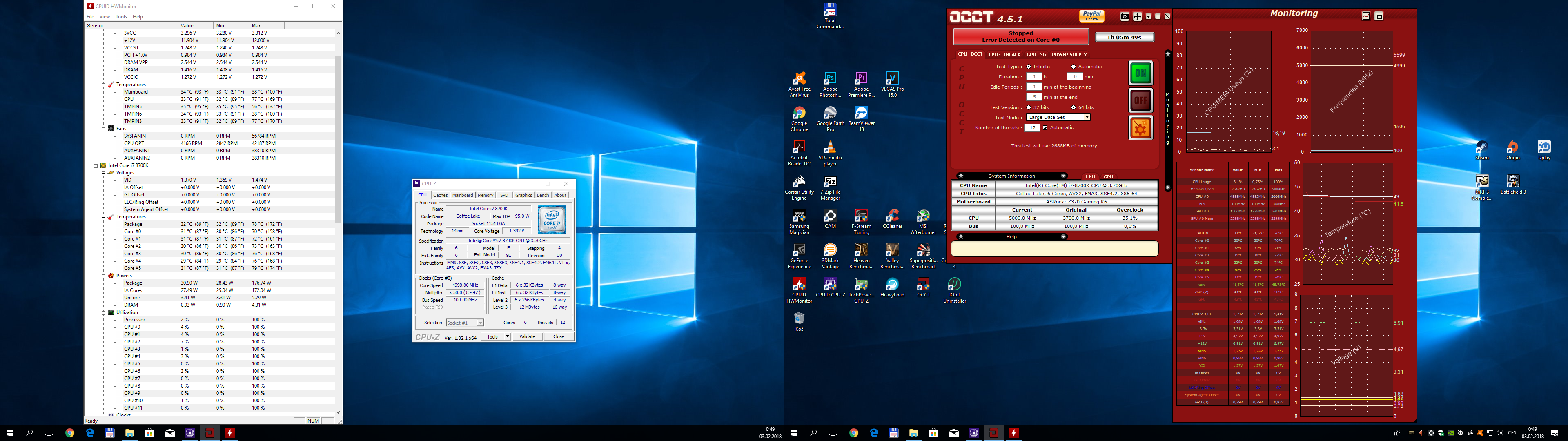
Task: Open the Test Mode dropdown
Action: [1087, 118]
